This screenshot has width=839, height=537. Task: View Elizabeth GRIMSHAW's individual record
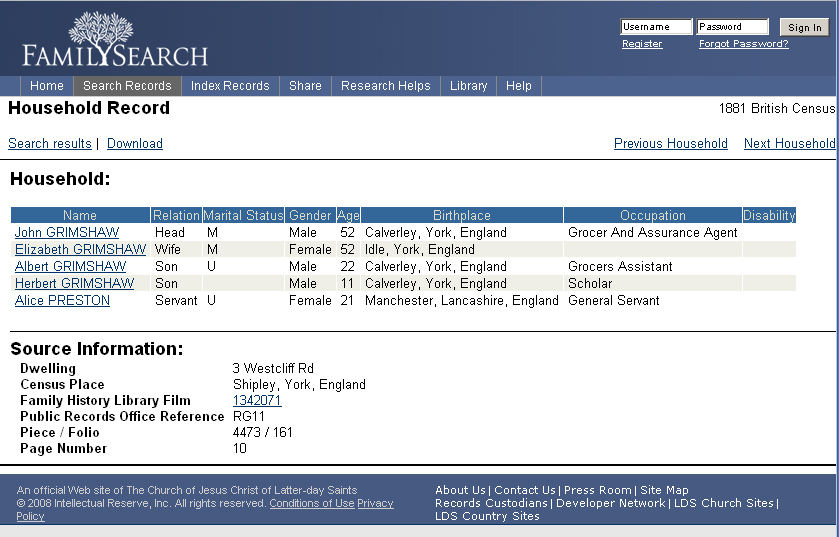[80, 250]
